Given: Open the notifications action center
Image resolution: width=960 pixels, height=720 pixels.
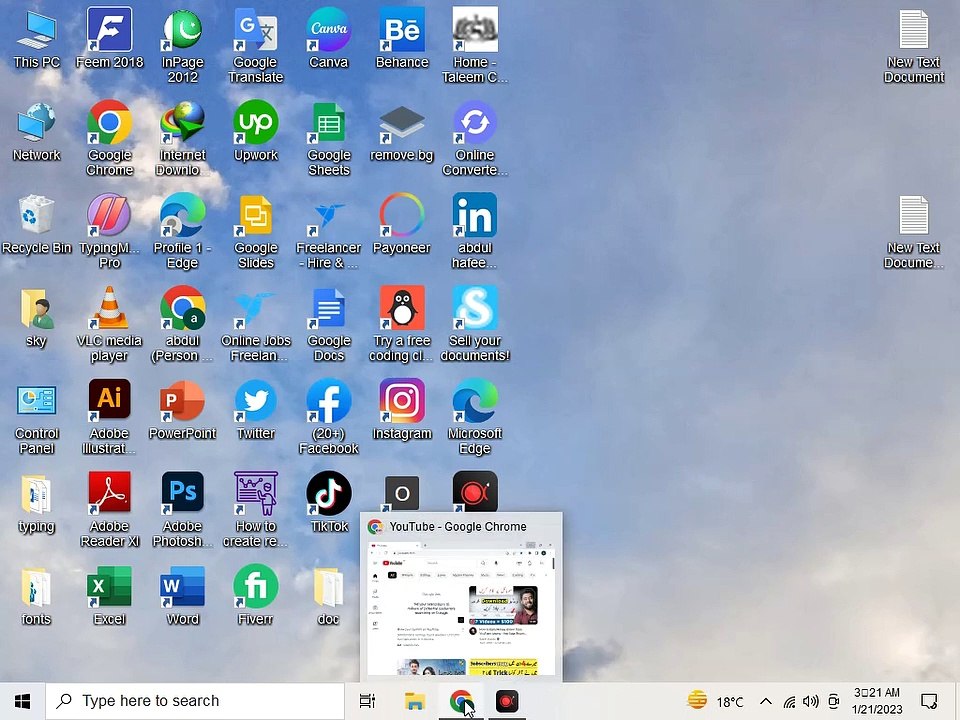Looking at the screenshot, I should [x=929, y=701].
